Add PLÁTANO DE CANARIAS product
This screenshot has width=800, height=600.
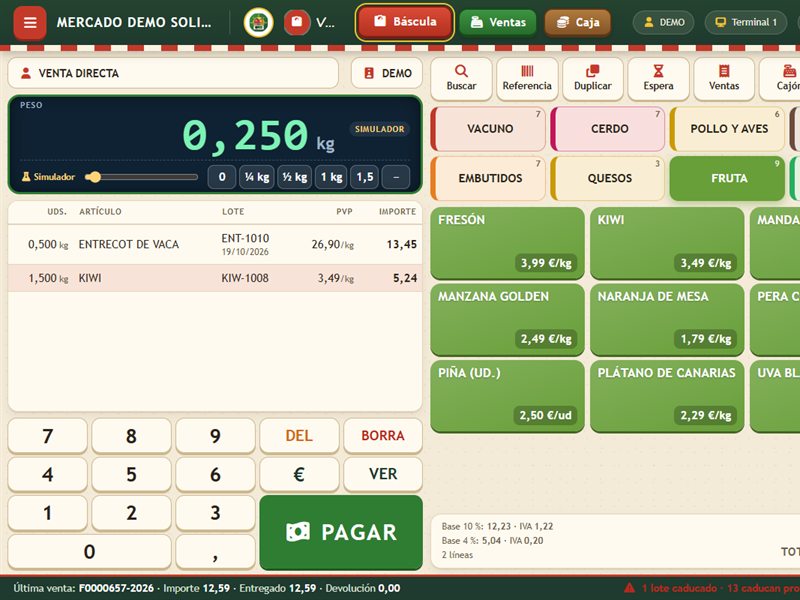[667, 396]
